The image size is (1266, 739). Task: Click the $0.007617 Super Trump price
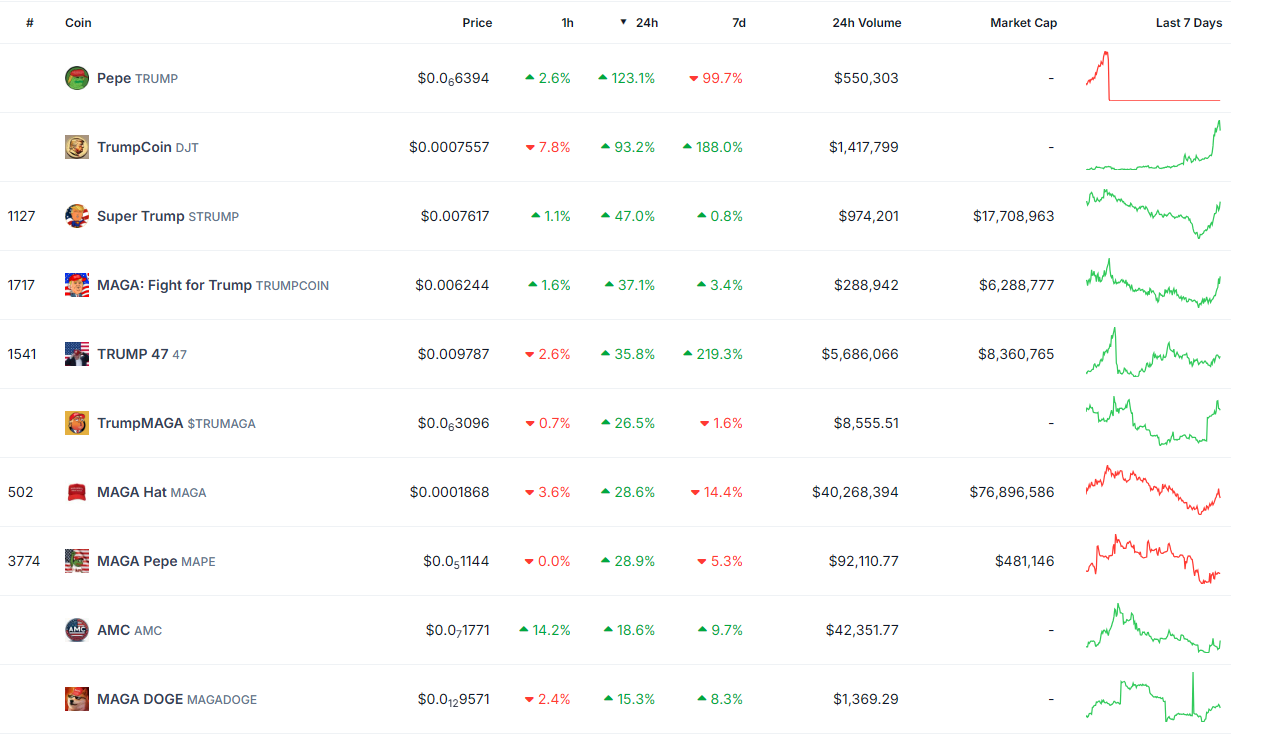pyautogui.click(x=455, y=216)
